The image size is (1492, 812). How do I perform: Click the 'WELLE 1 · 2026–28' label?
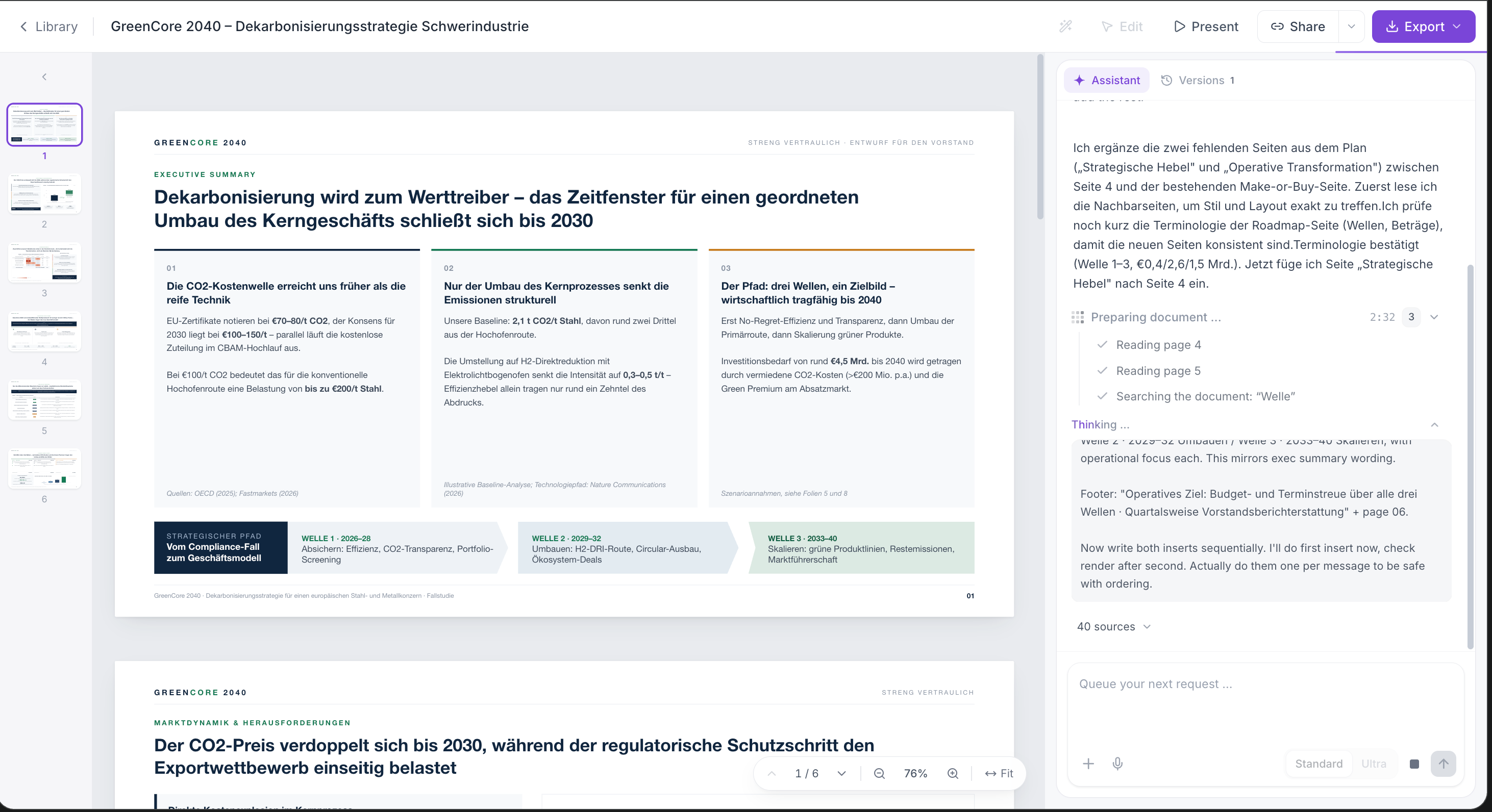pos(336,538)
